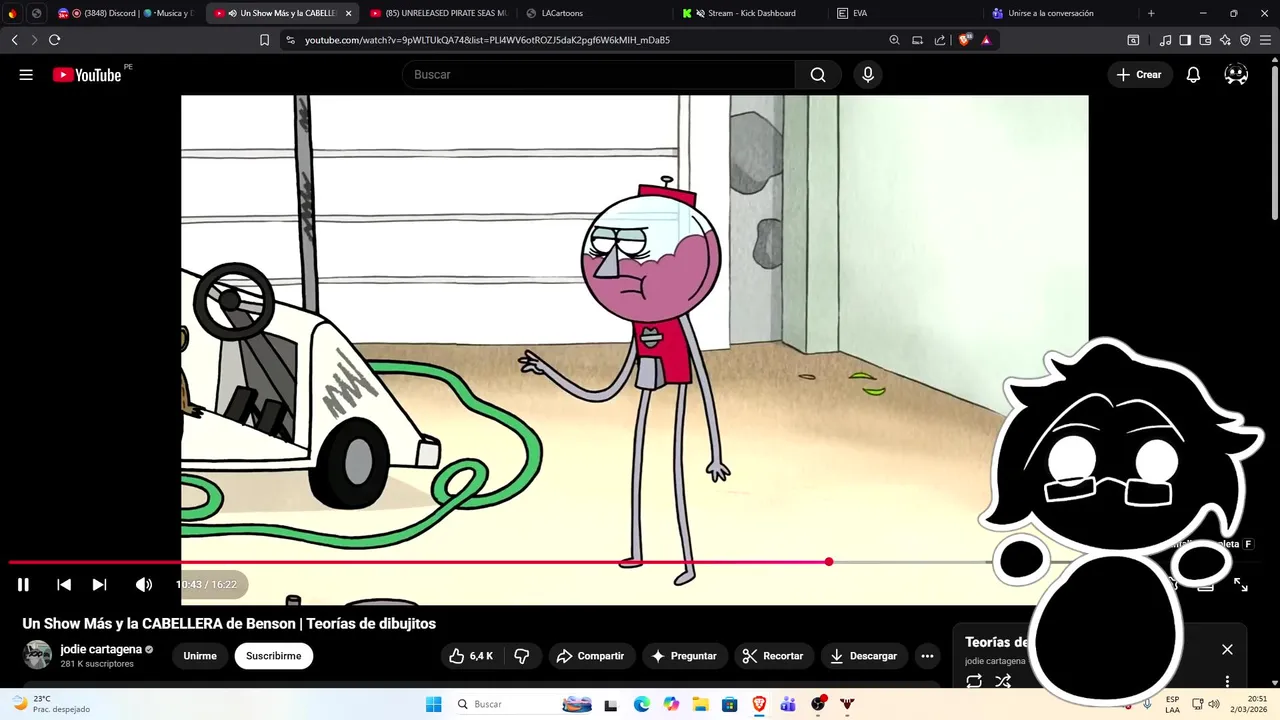This screenshot has width=1280, height=720.
Task: Skip to next video in playlist
Action: pyautogui.click(x=100, y=585)
